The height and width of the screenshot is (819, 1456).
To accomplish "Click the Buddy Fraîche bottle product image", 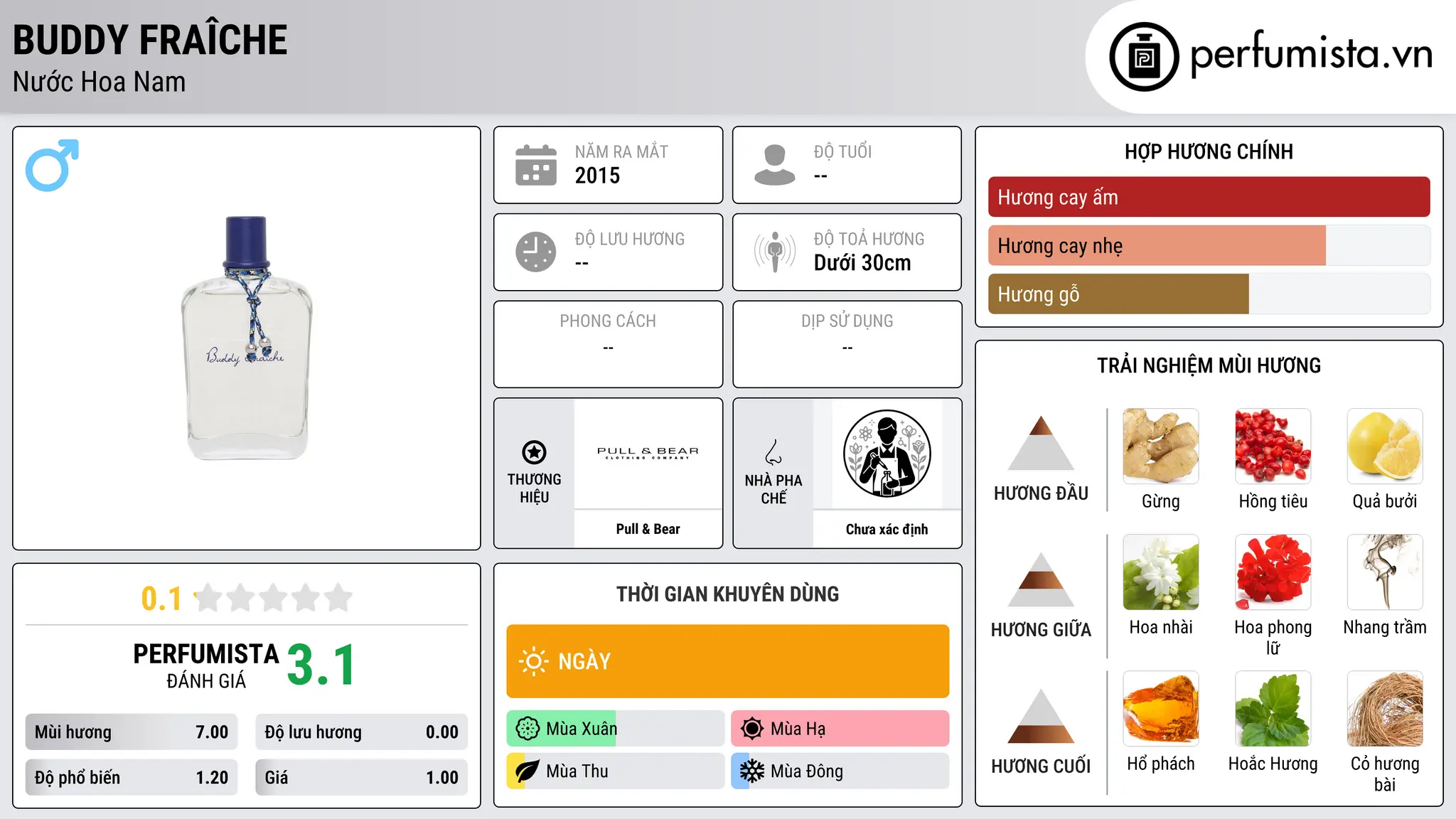I will coord(247,338).
